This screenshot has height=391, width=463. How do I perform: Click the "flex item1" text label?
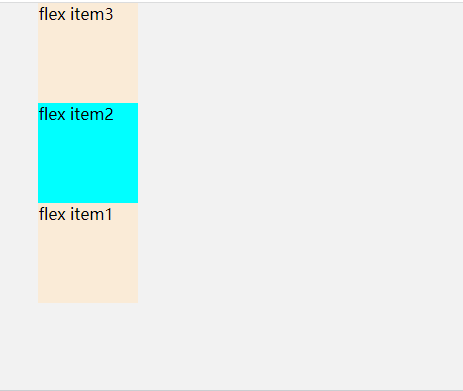pos(75,214)
